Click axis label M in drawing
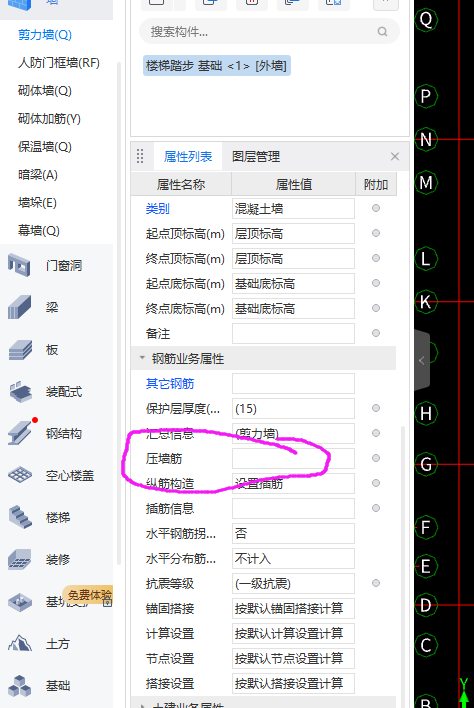Viewport: 474px width, 708px height. [x=426, y=182]
